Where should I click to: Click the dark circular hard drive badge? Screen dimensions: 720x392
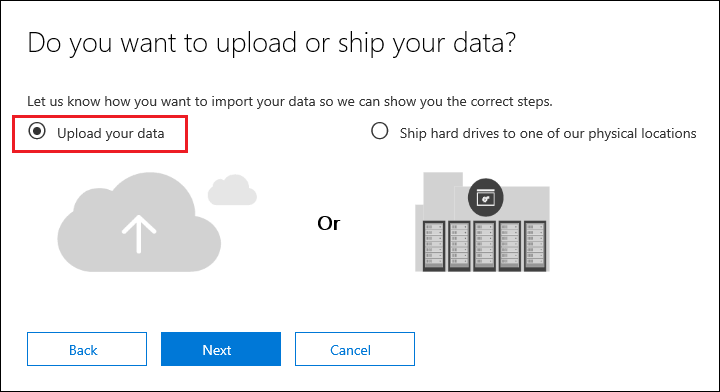[x=485, y=198]
